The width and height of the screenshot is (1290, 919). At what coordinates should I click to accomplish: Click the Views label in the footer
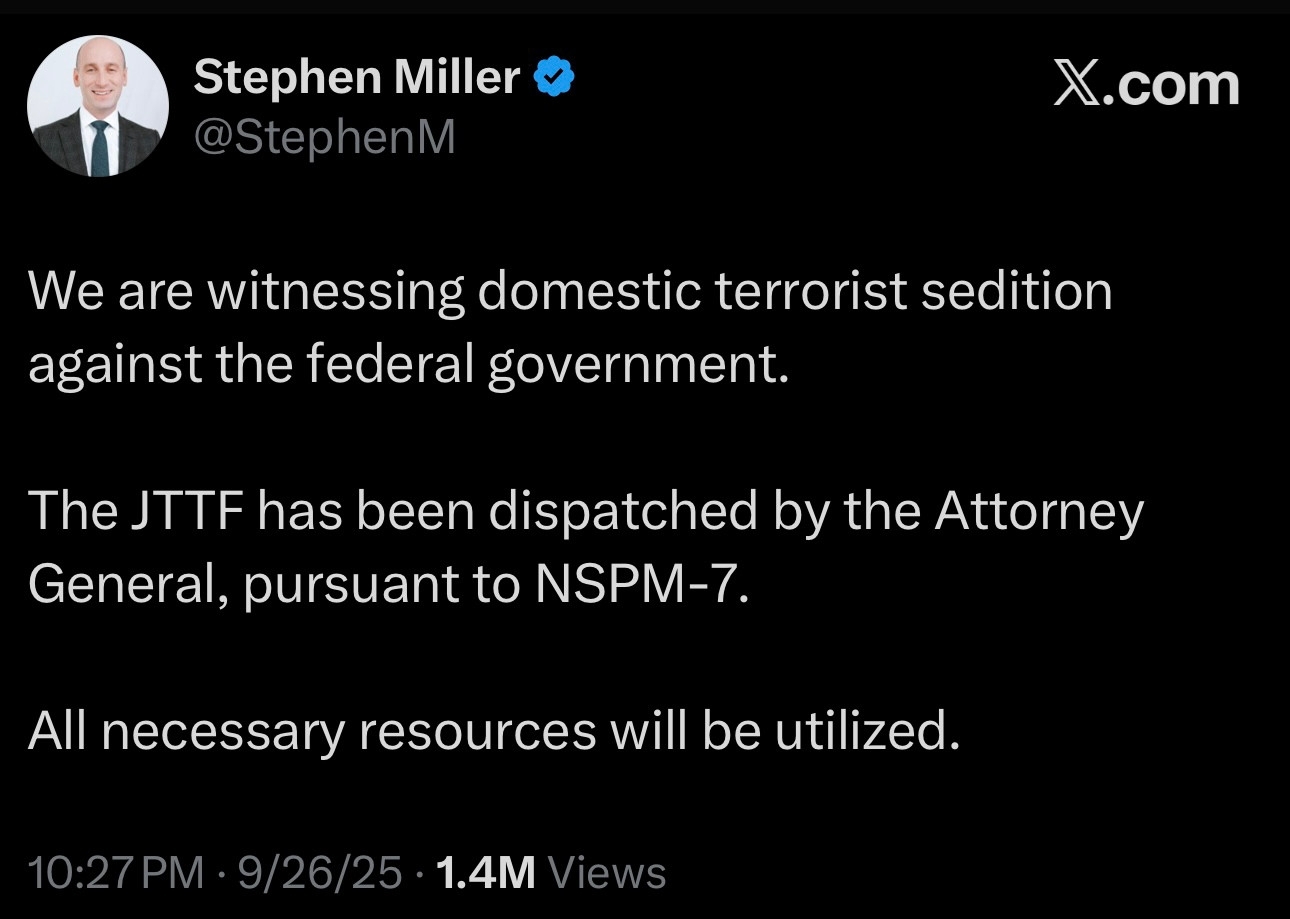(608, 873)
